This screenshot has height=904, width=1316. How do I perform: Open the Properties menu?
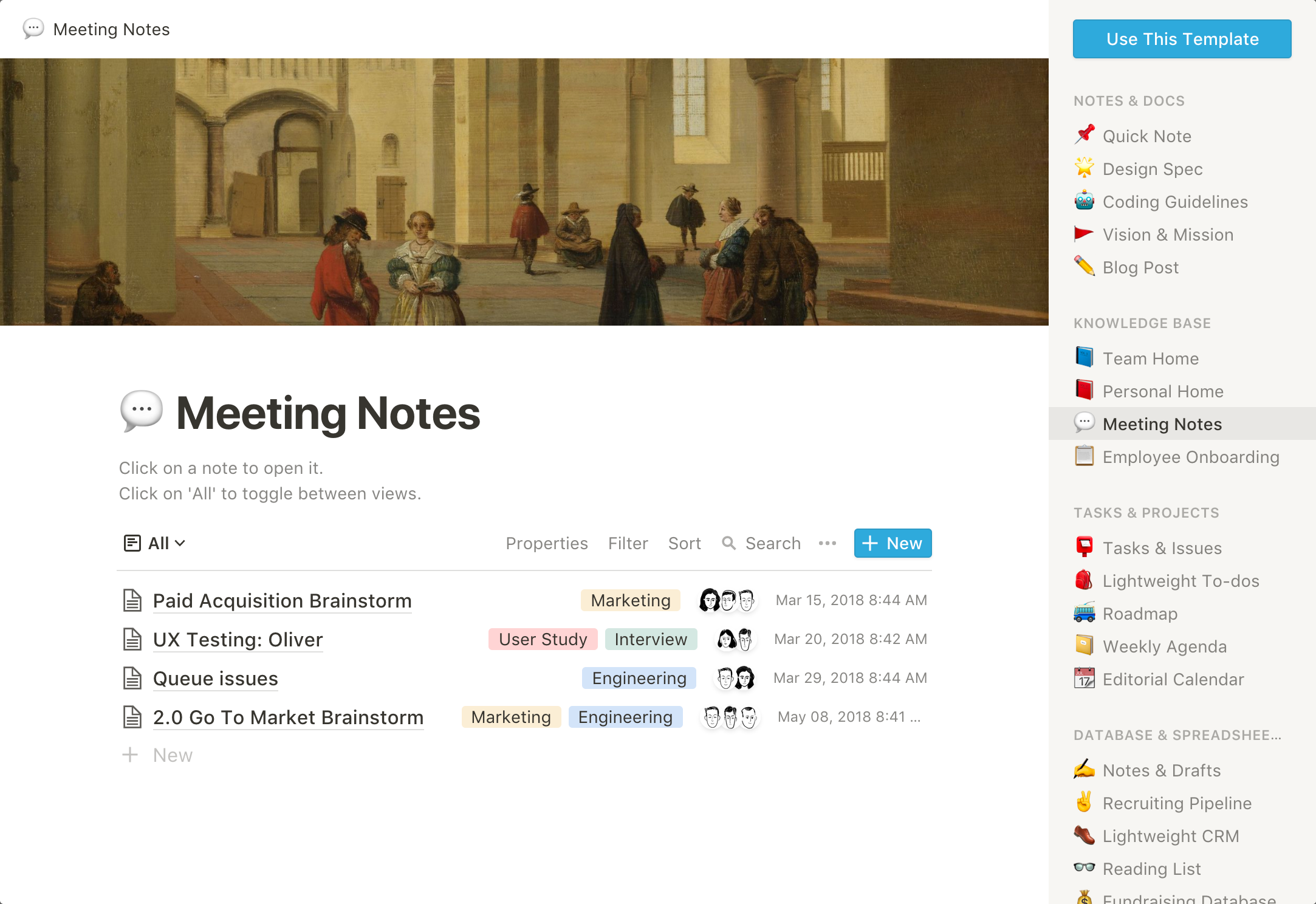click(x=547, y=543)
